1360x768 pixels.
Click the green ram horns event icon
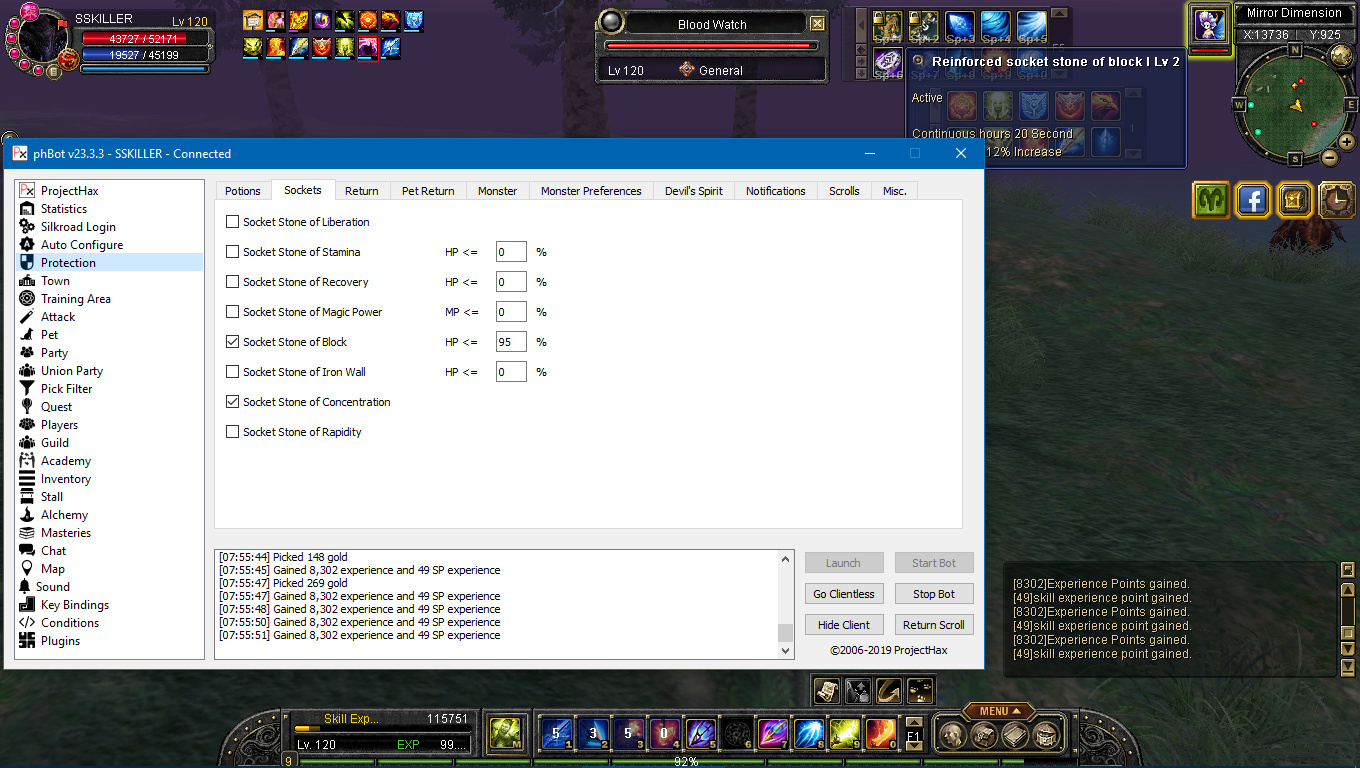[x=1211, y=200]
